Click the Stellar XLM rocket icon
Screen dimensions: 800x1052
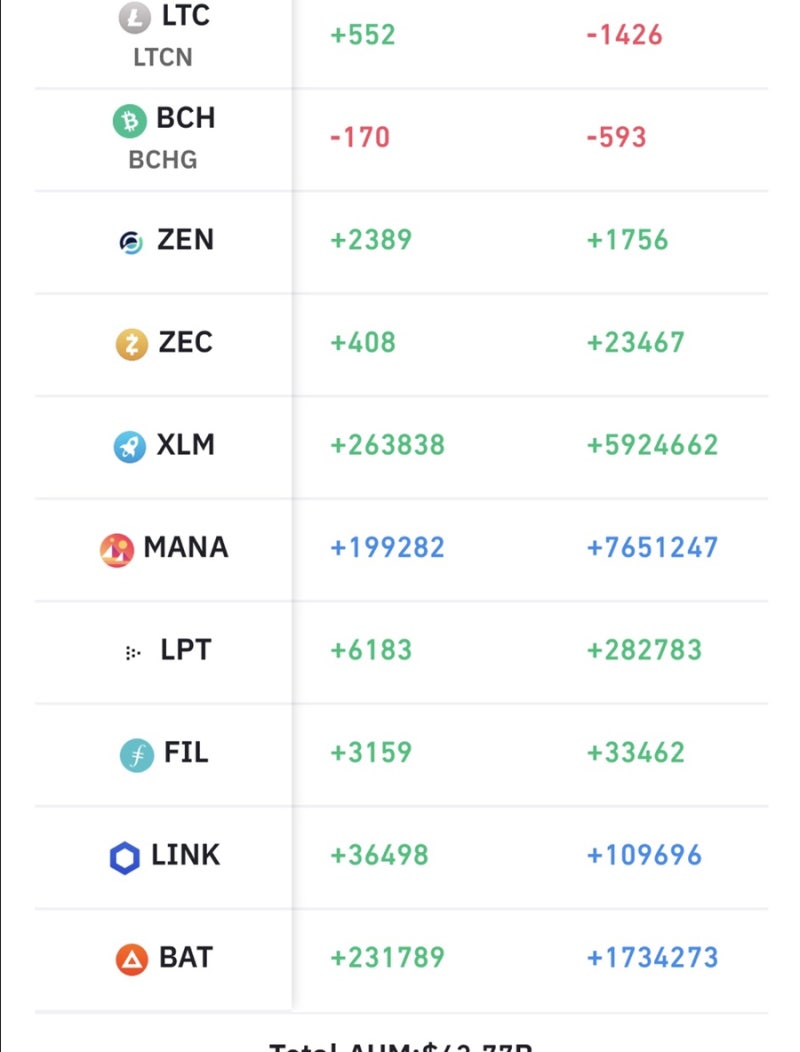point(130,446)
